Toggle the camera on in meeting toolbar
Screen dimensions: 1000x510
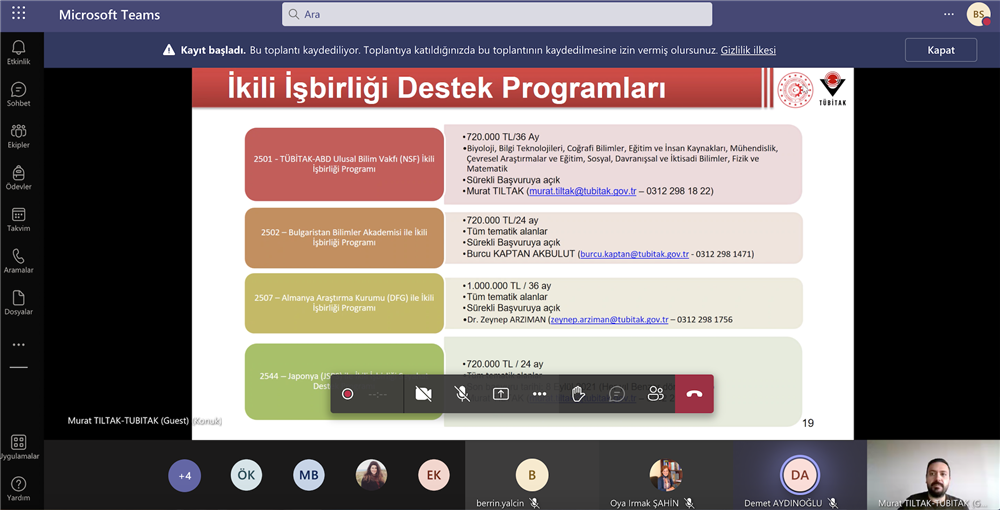[x=423, y=394]
